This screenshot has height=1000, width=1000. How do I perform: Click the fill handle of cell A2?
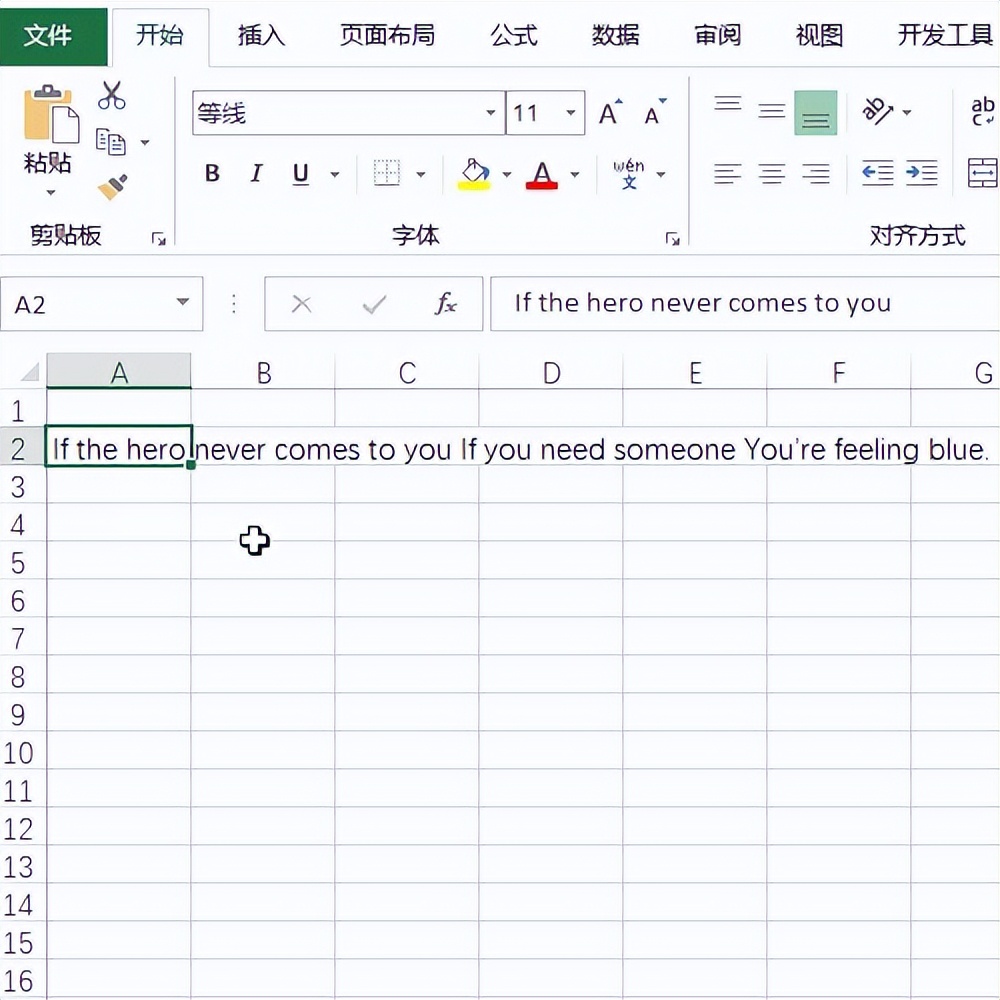click(191, 465)
